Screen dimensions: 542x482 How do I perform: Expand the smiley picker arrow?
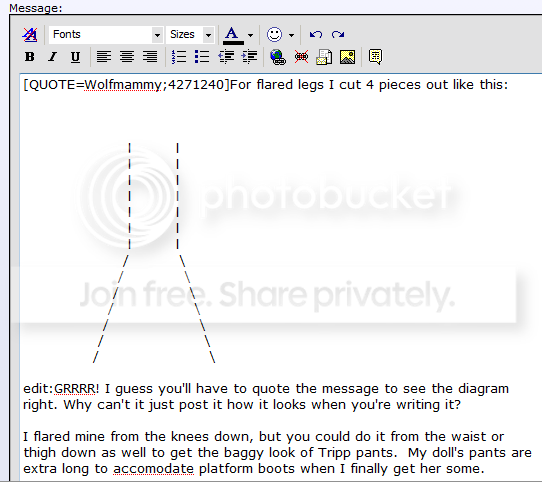click(291, 35)
